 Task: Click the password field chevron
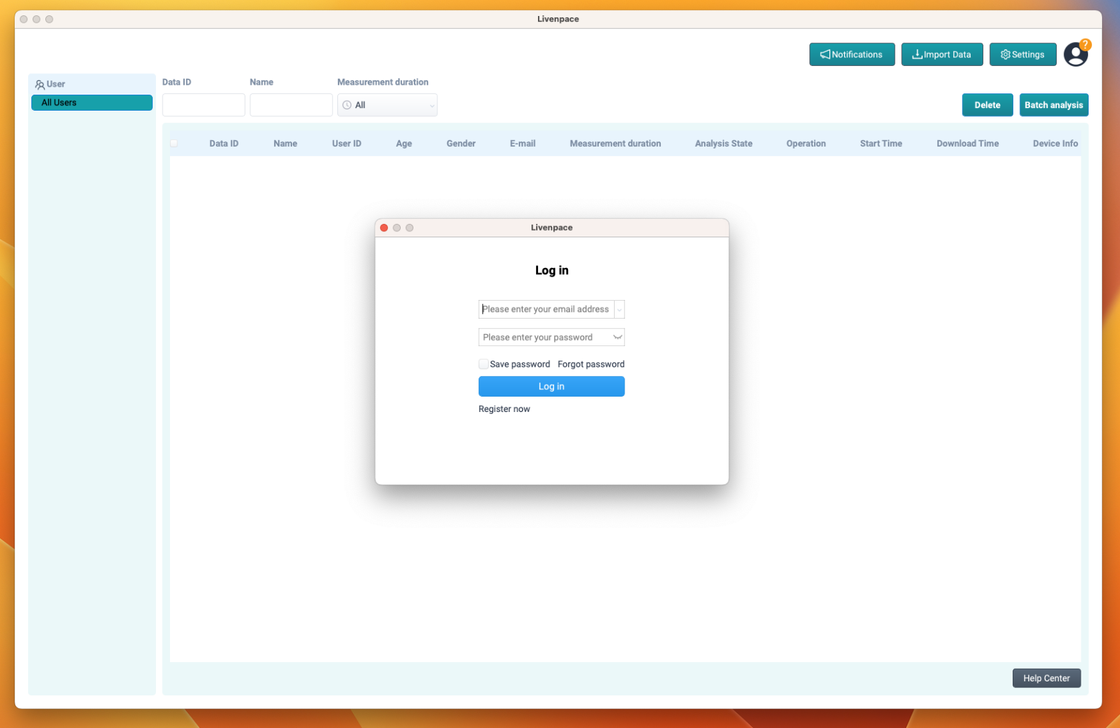click(617, 337)
